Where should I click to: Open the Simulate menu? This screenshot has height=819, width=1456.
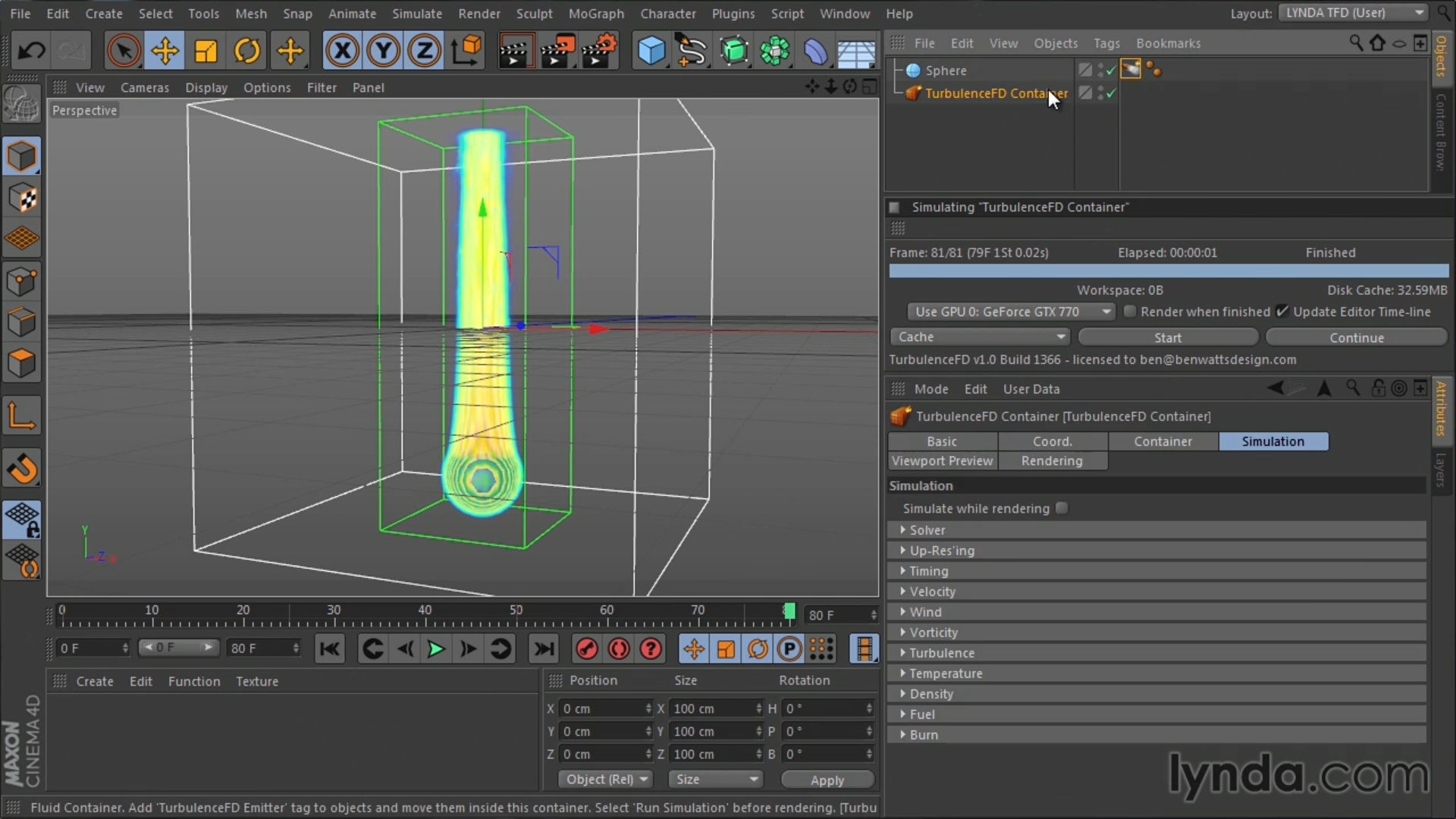(x=416, y=14)
